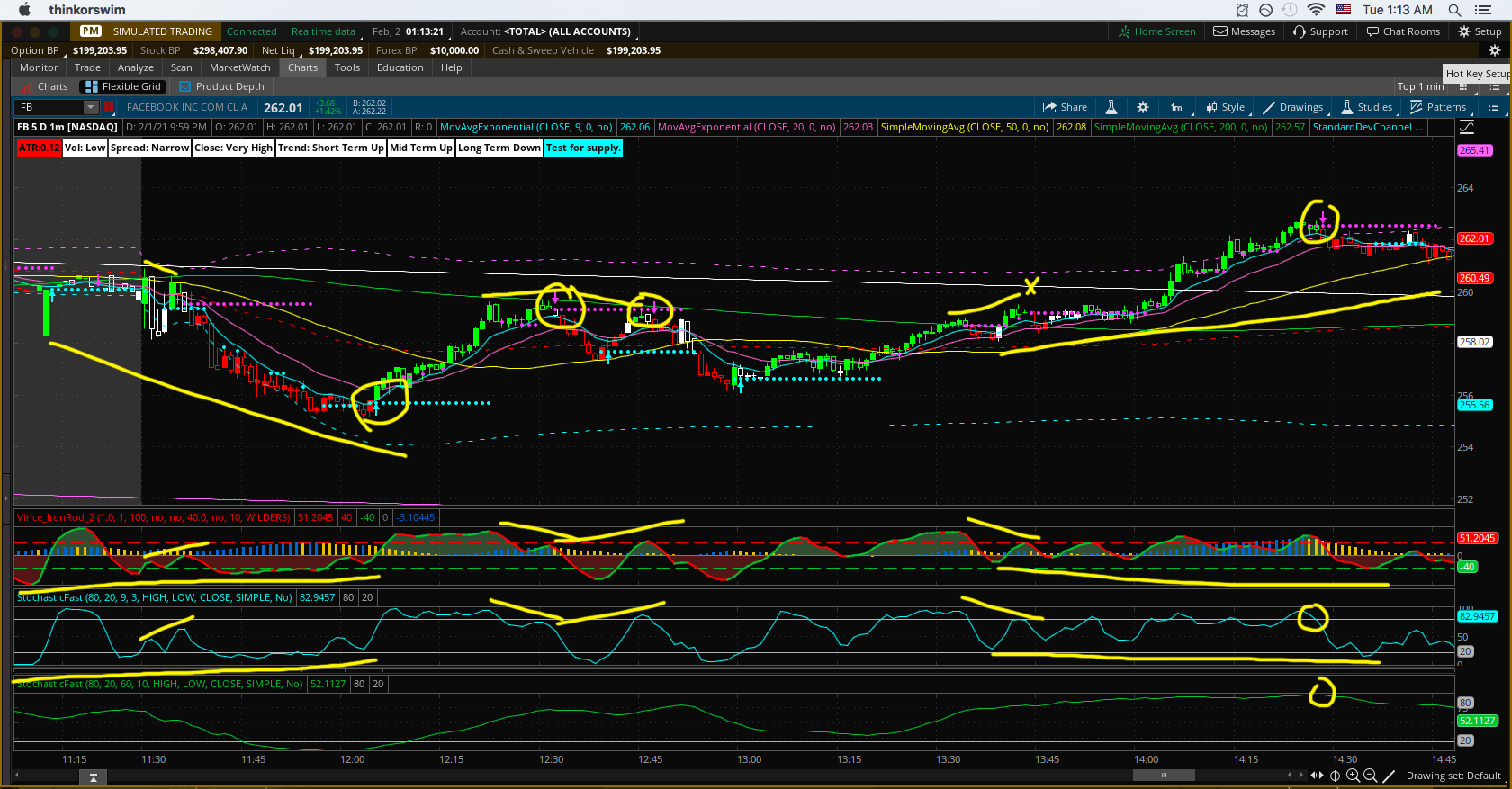Image resolution: width=1512 pixels, height=789 pixels.
Task: Switch to the MarketWatch tab
Action: point(239,67)
